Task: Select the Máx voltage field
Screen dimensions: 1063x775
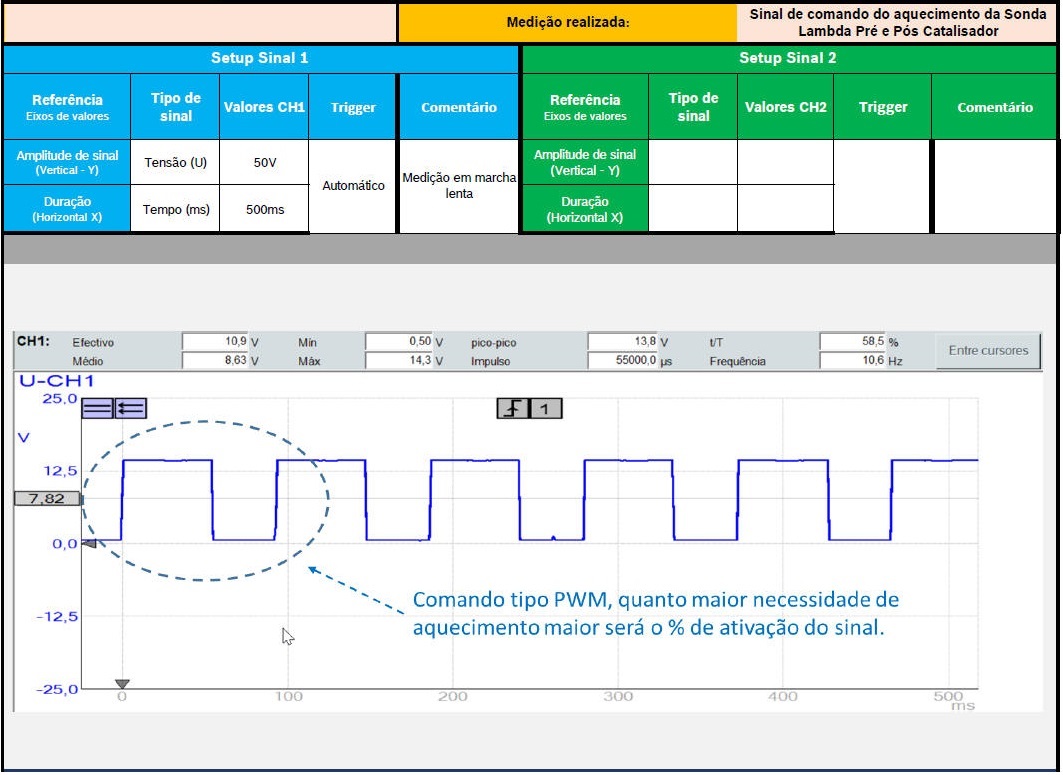Action: [x=398, y=360]
